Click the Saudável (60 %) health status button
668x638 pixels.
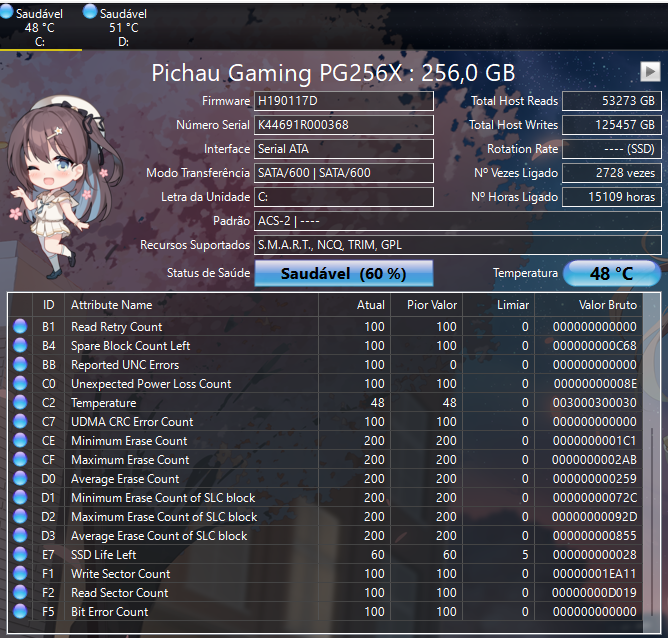(x=344, y=273)
